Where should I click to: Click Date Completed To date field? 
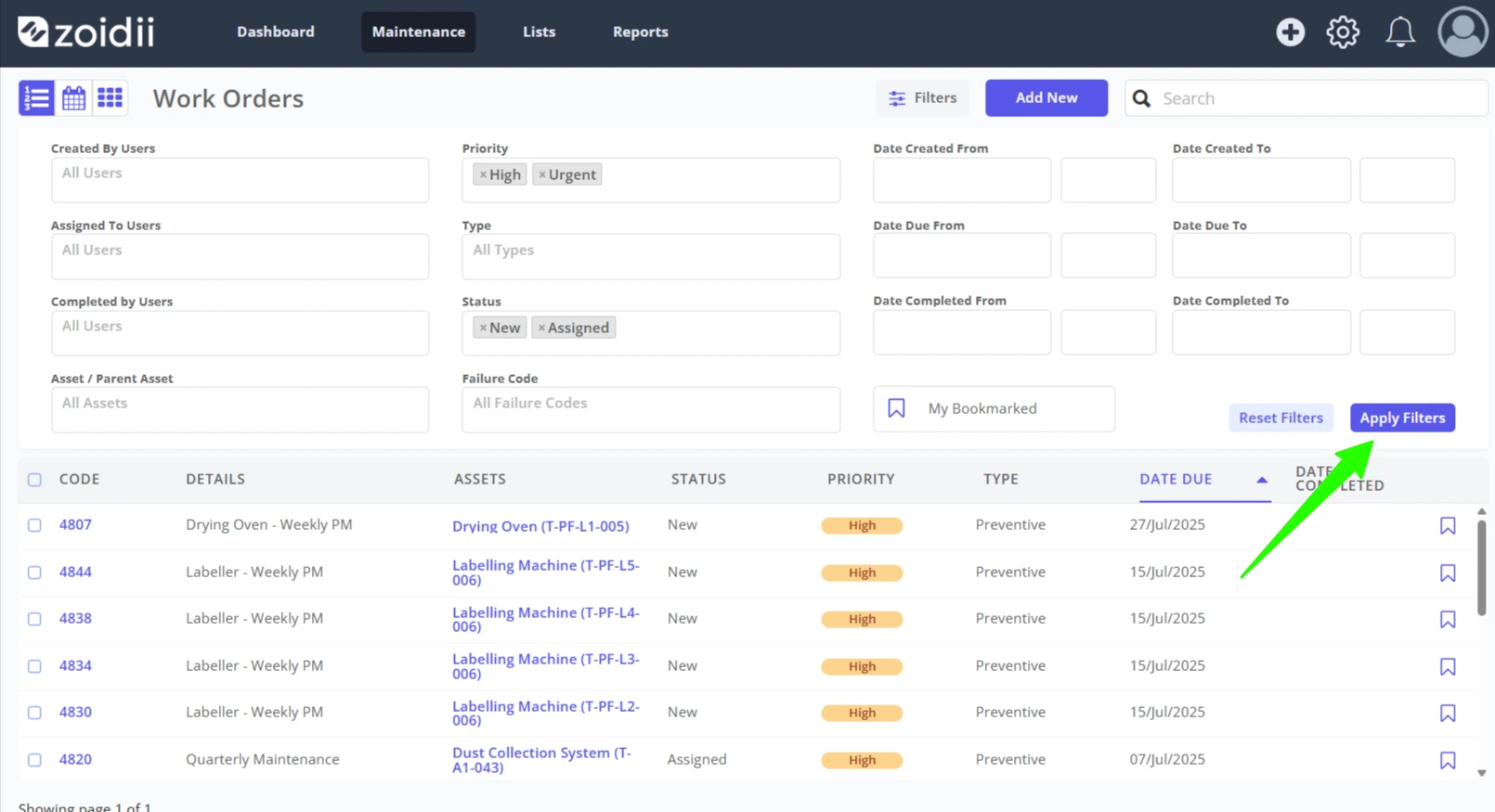[1261, 332]
